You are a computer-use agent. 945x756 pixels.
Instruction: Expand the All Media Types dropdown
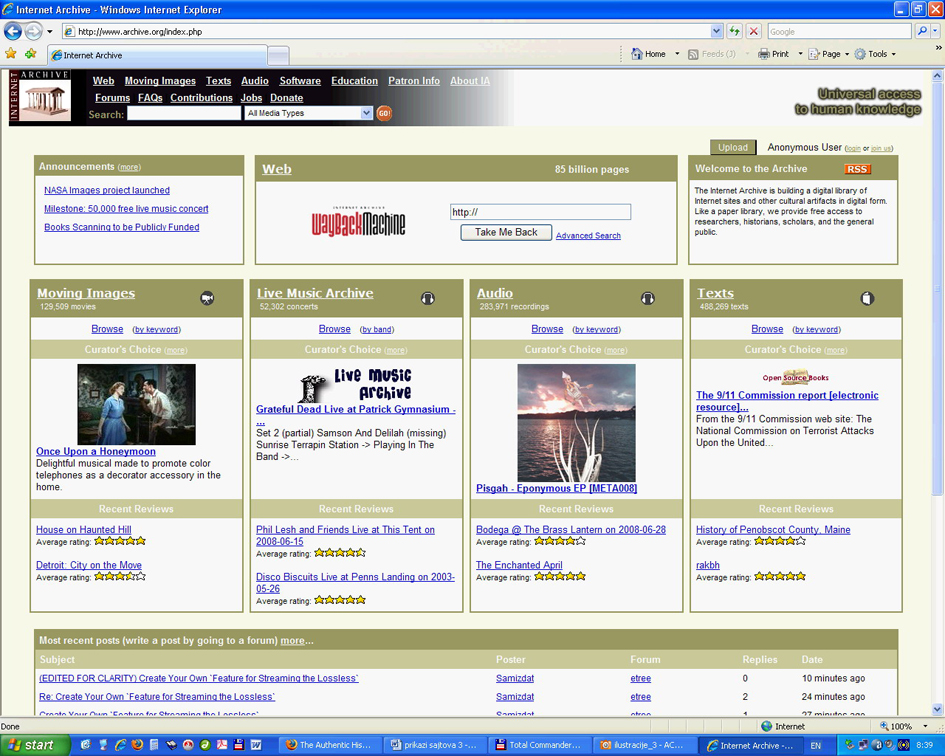[x=366, y=114]
